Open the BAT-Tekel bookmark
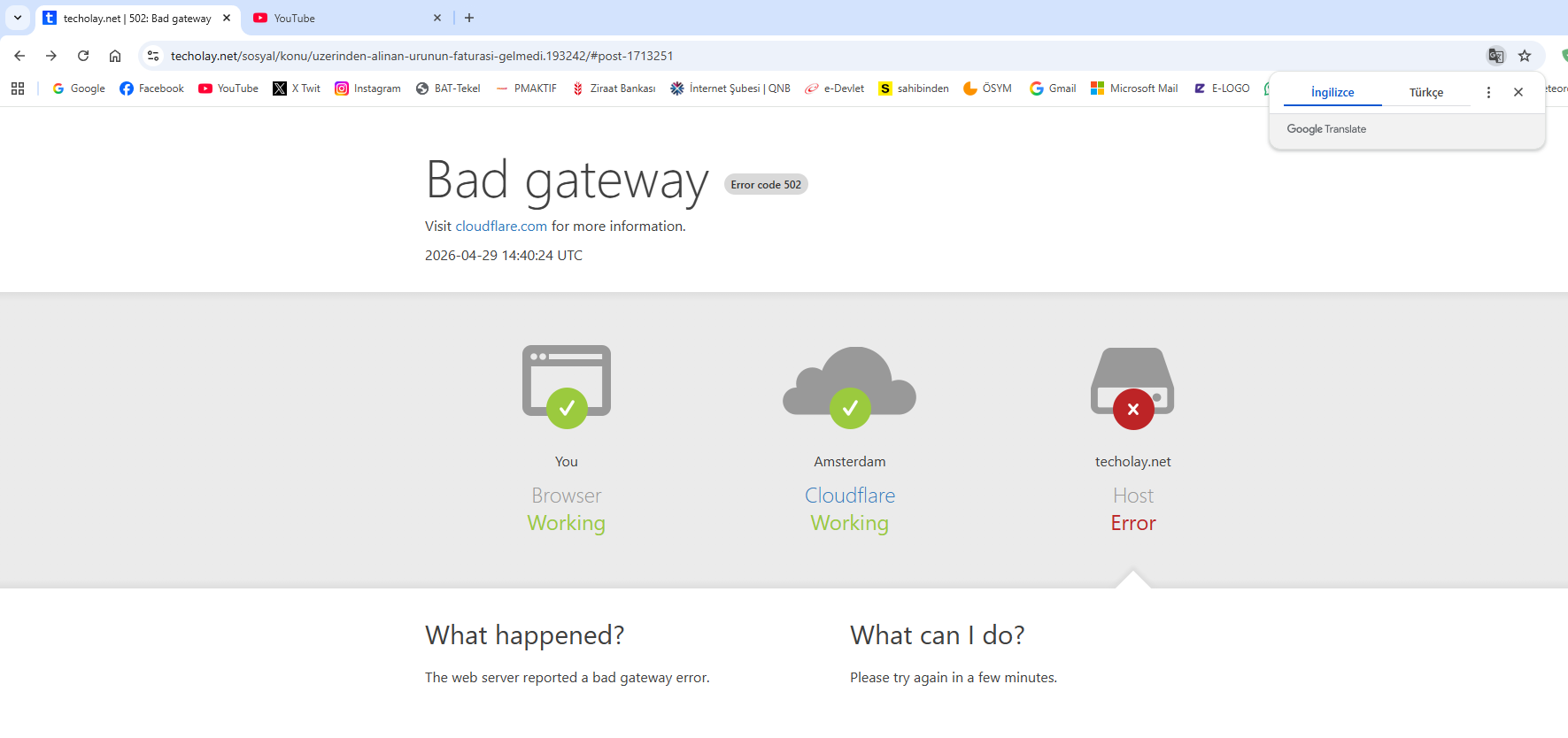 click(448, 88)
